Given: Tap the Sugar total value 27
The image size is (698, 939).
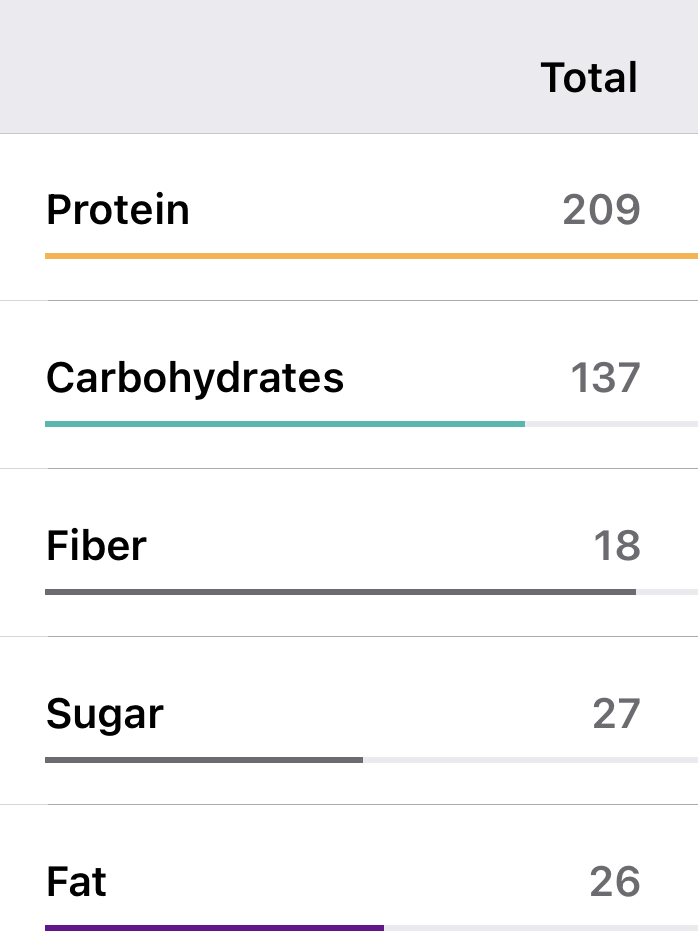Looking at the screenshot, I should pos(616,714).
